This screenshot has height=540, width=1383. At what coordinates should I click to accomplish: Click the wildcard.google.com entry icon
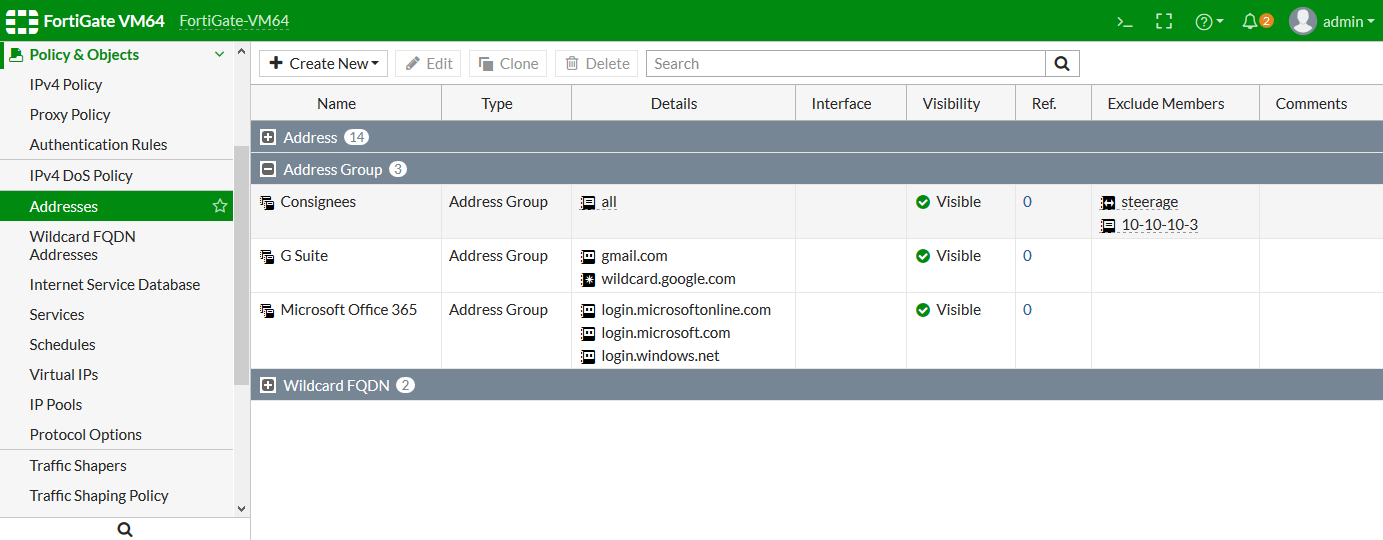tap(588, 280)
